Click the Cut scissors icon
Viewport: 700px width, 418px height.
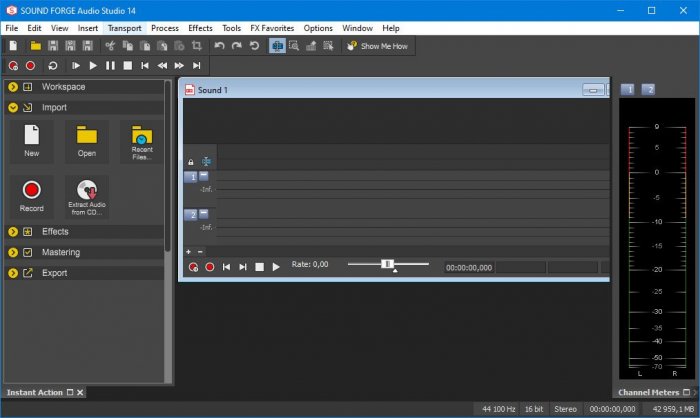click(110, 46)
